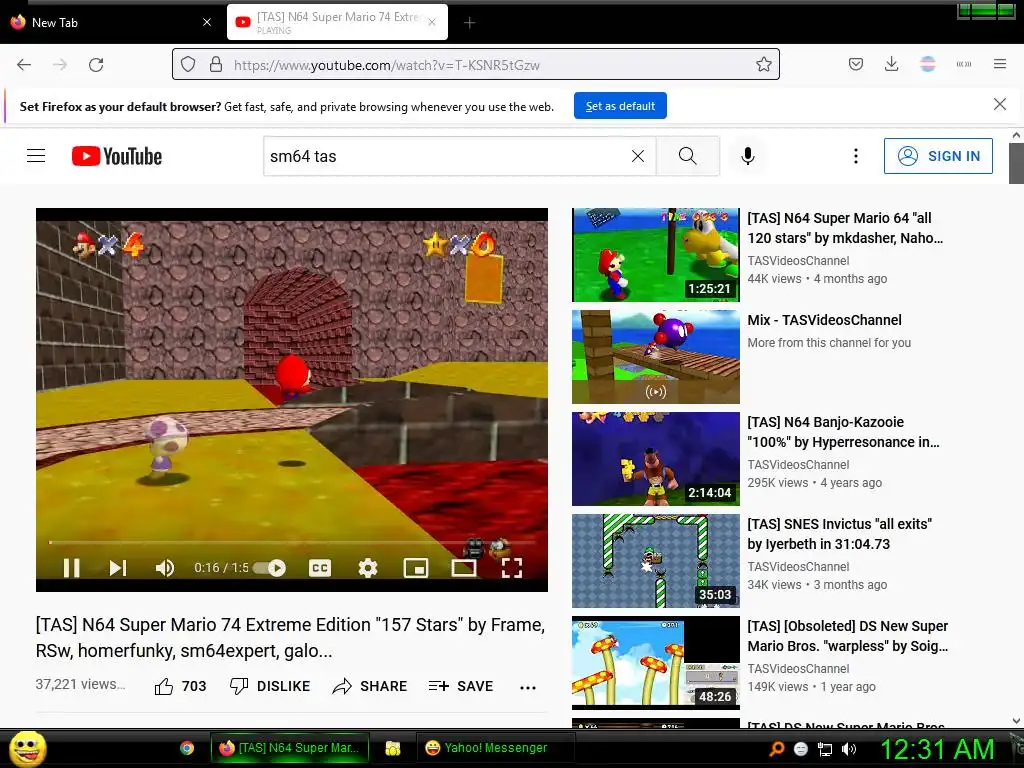The height and width of the screenshot is (768, 1024).
Task: Select the TAS N64 Super Mario 74 tab
Action: 337,22
